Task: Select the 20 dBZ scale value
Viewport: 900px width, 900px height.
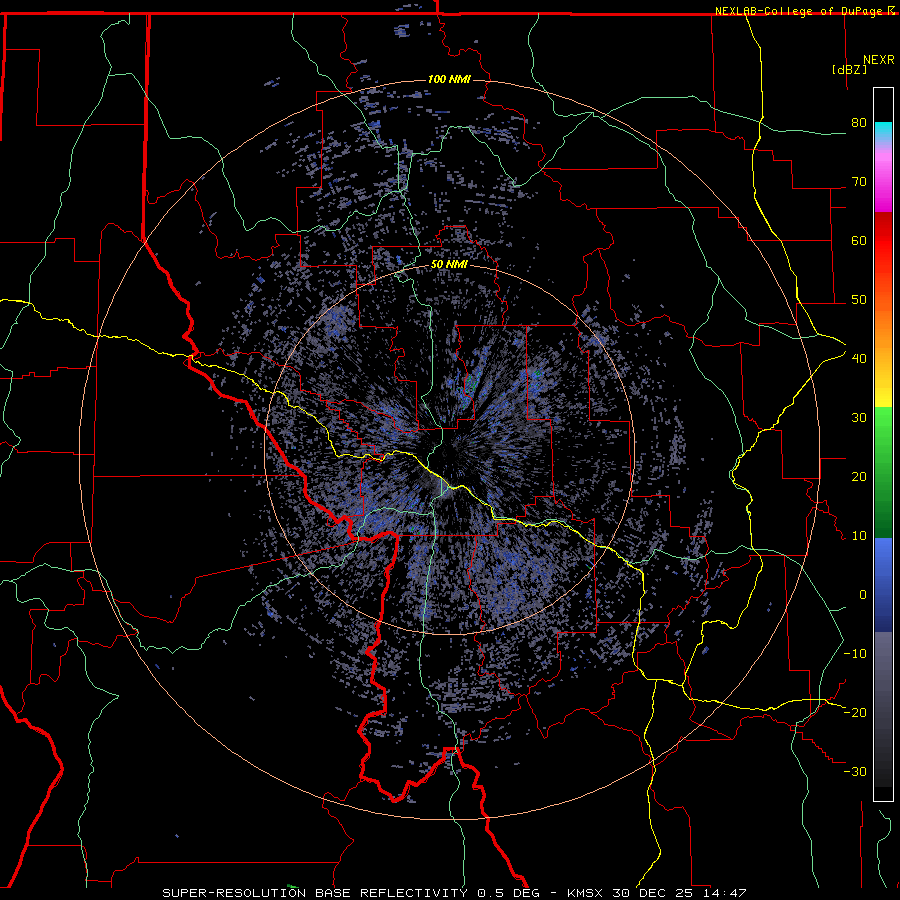Action: point(859,476)
